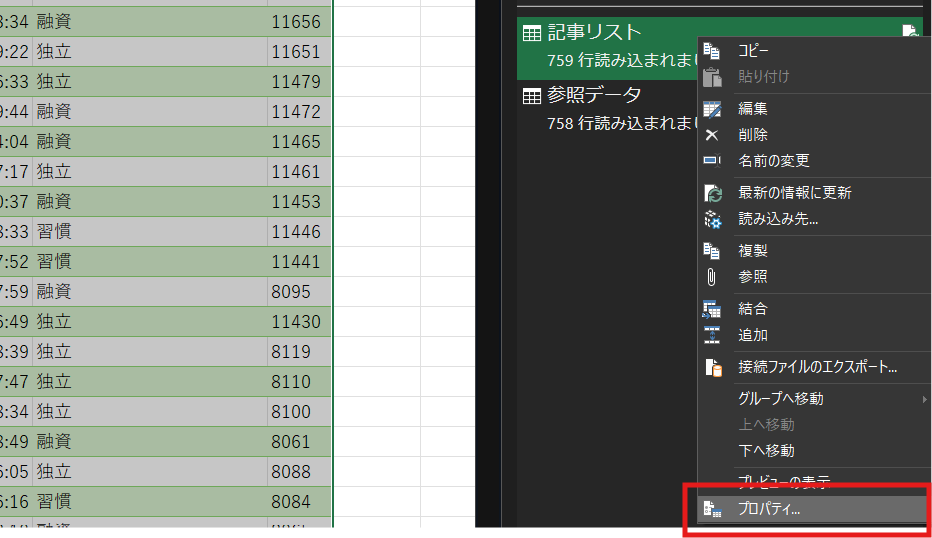The height and width of the screenshot is (538, 932).
Task: Click the Delete X icon
Action: (712, 135)
